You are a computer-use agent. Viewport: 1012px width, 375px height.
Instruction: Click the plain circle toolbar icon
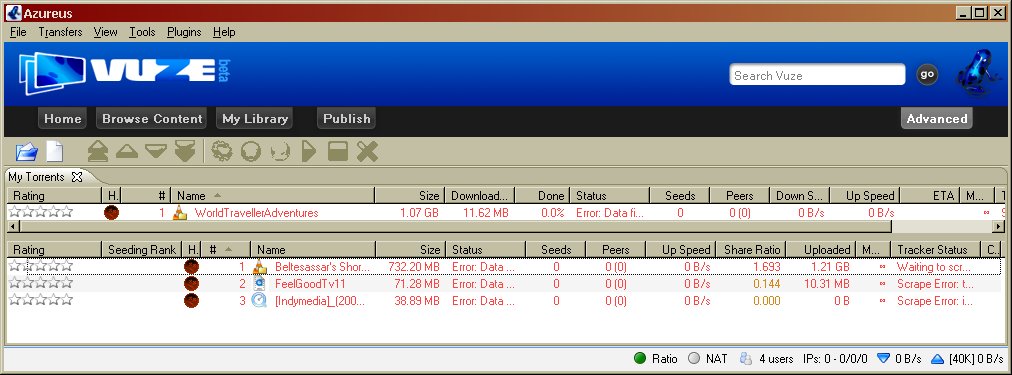(250, 152)
